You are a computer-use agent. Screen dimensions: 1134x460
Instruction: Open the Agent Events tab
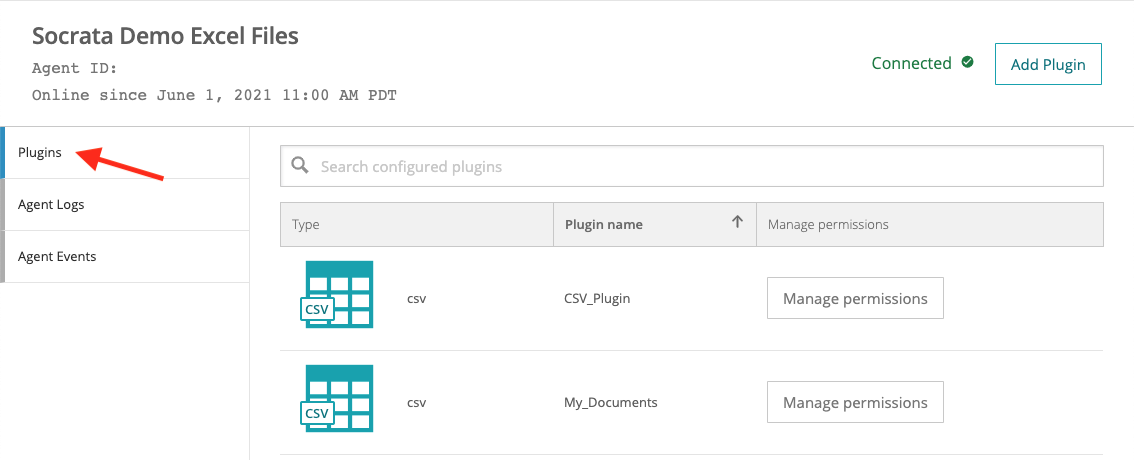125,257
